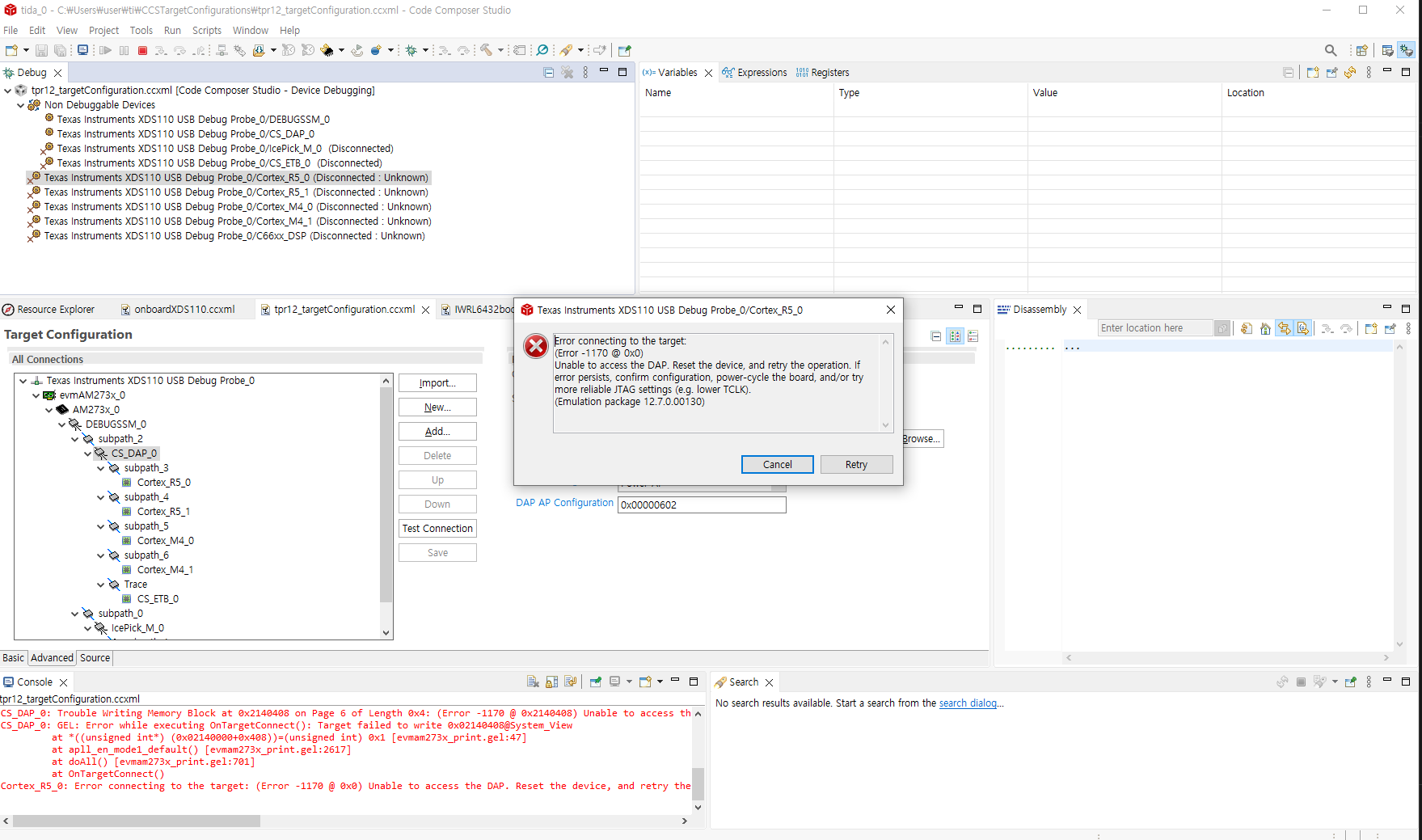
Task: Open the Scripts menu
Action: (x=207, y=31)
